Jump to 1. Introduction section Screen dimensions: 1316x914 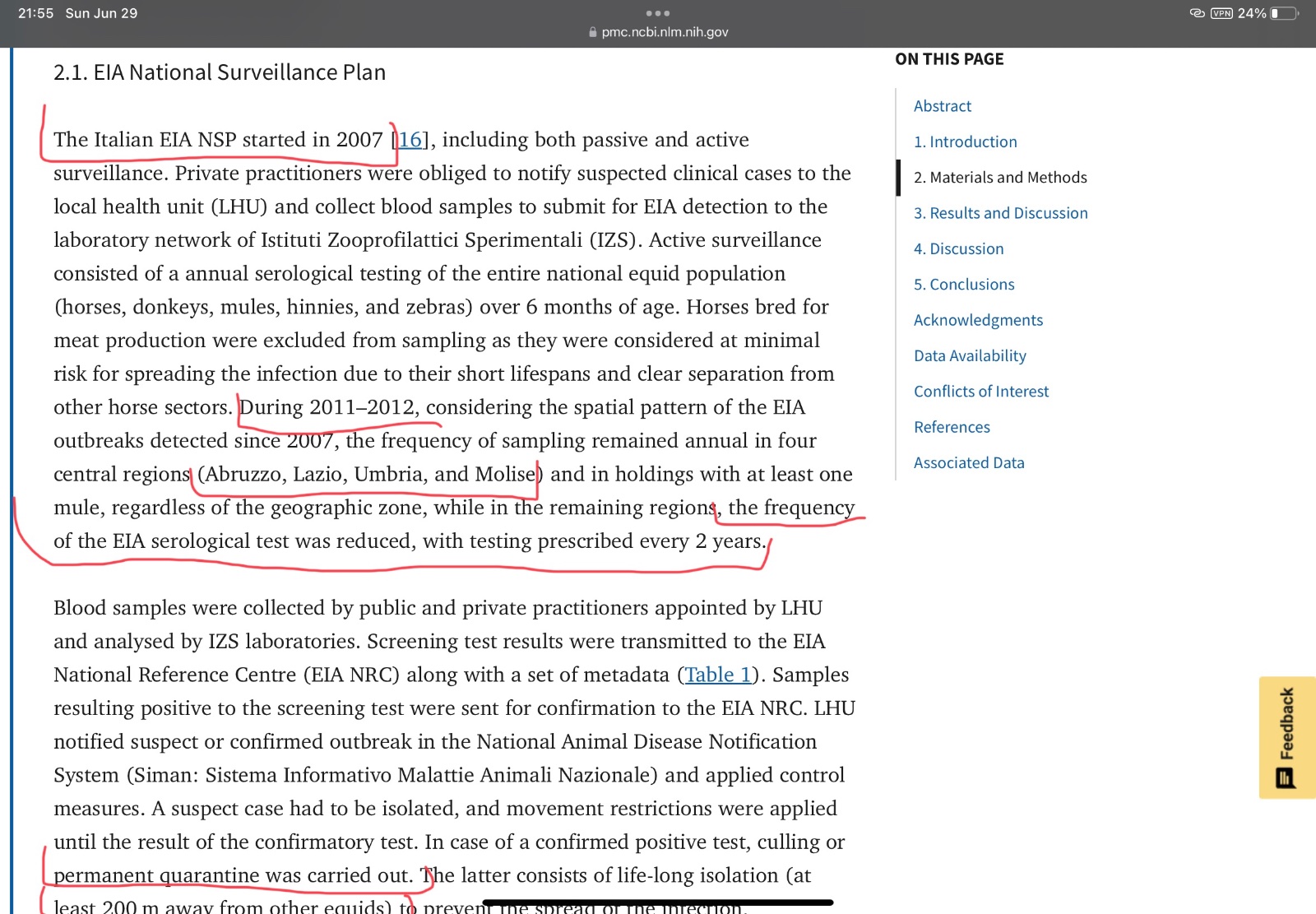tap(965, 142)
